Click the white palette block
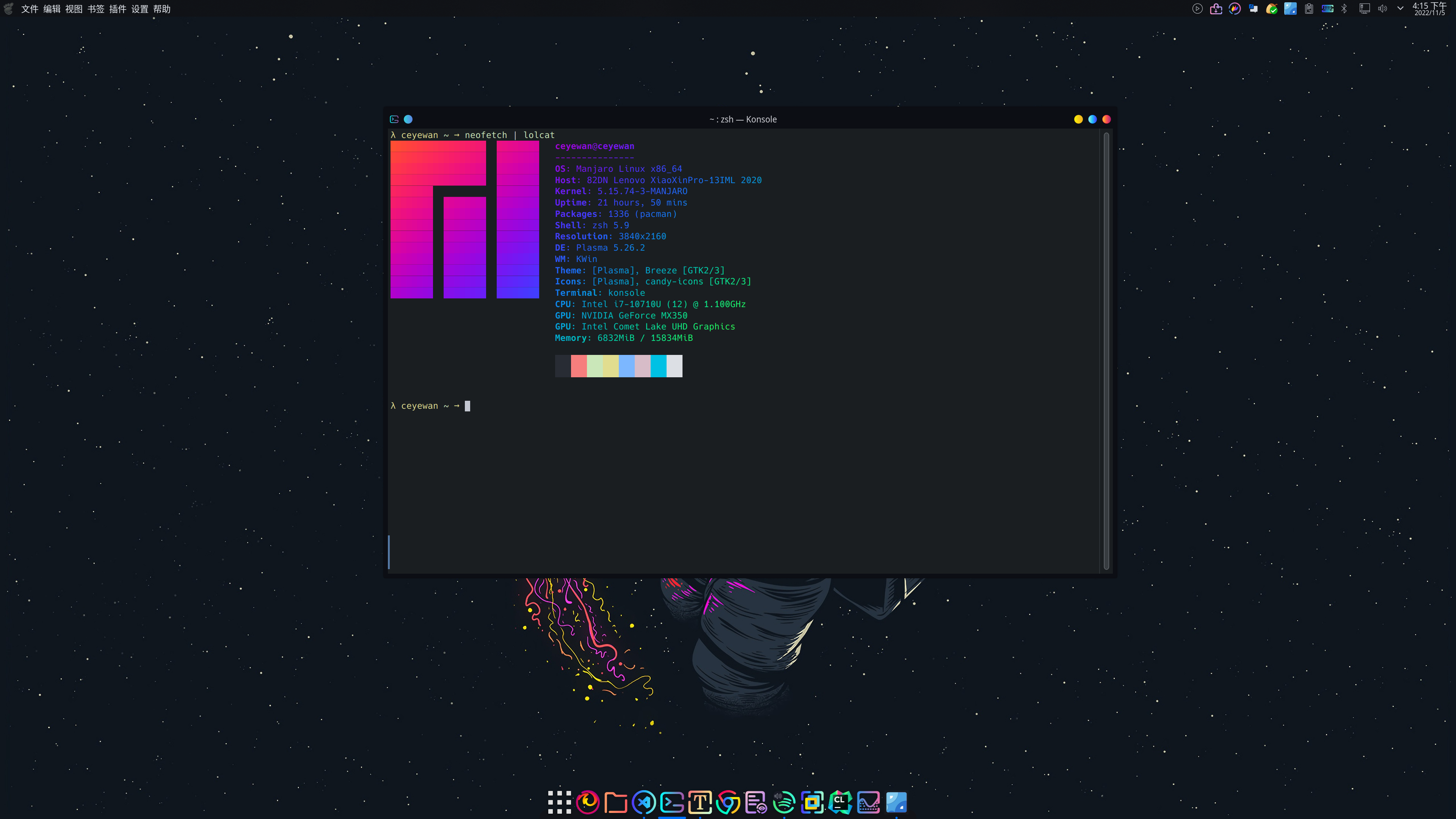 tap(674, 366)
